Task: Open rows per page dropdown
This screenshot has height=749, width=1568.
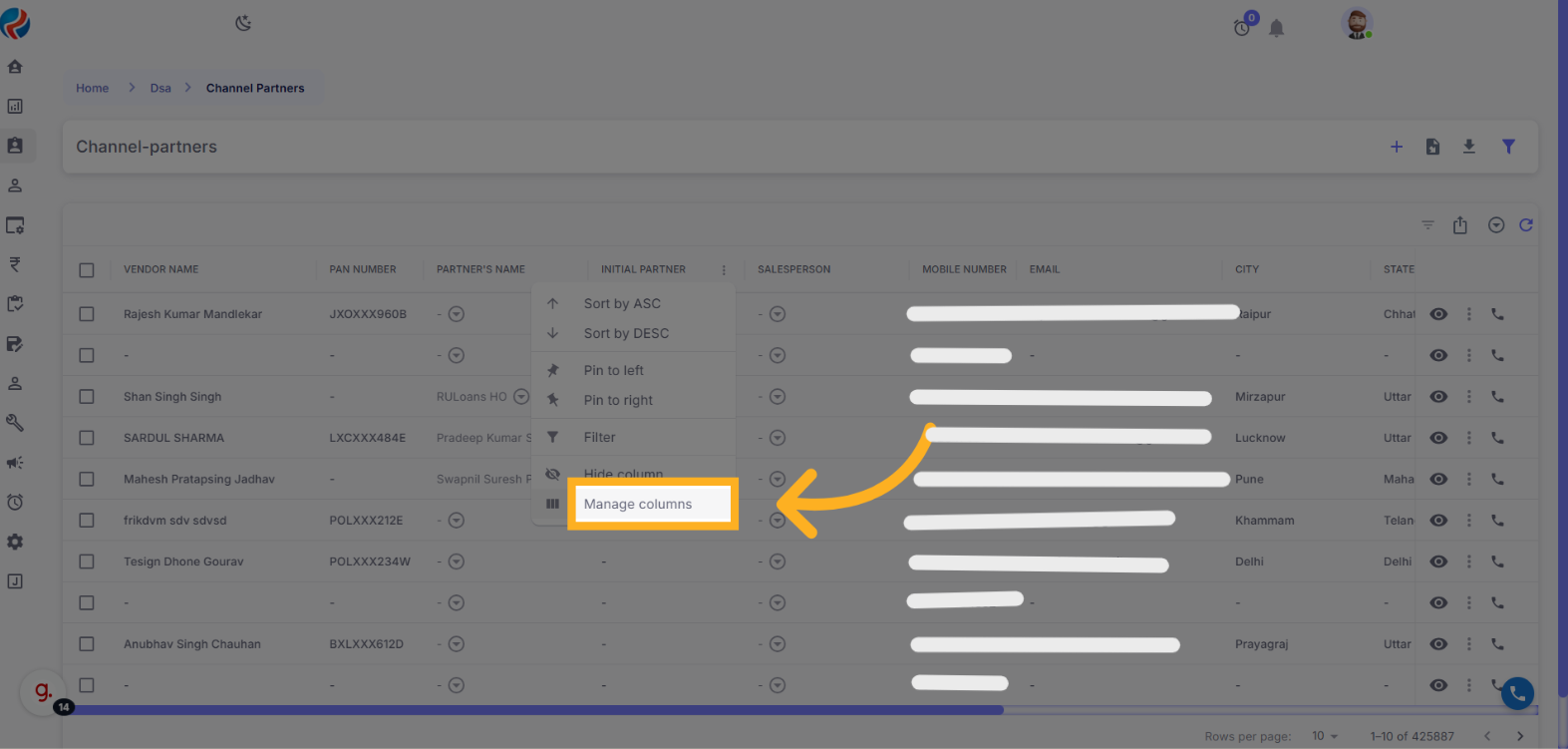Action: [x=1325, y=736]
